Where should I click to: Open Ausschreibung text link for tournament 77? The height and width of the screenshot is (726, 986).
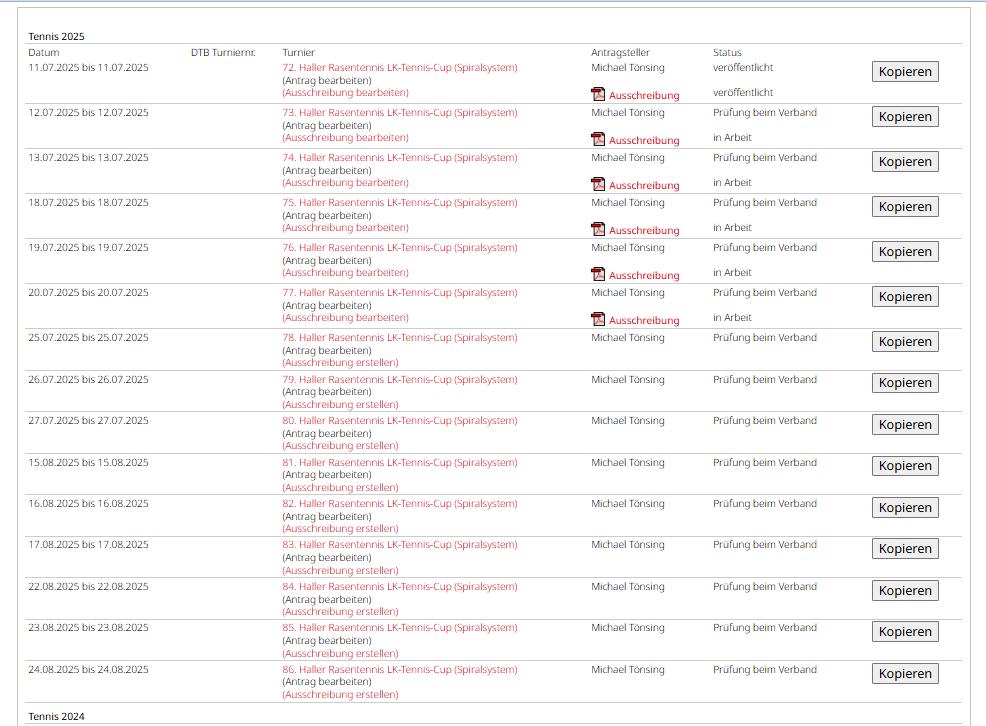pos(644,321)
